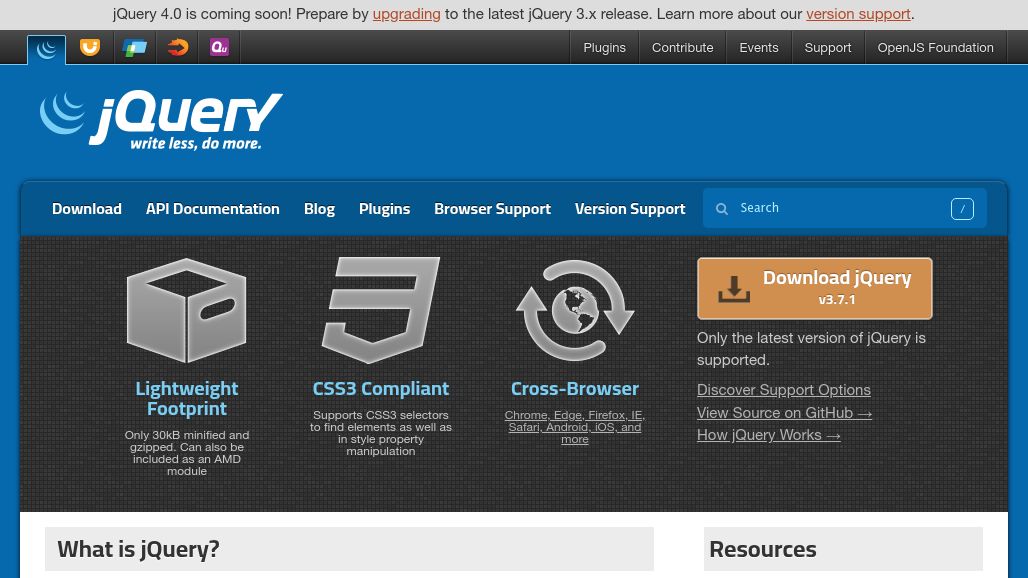Click text 'Only 30kB minified and gzipped'
The image size is (1028, 578).
pyautogui.click(x=187, y=441)
